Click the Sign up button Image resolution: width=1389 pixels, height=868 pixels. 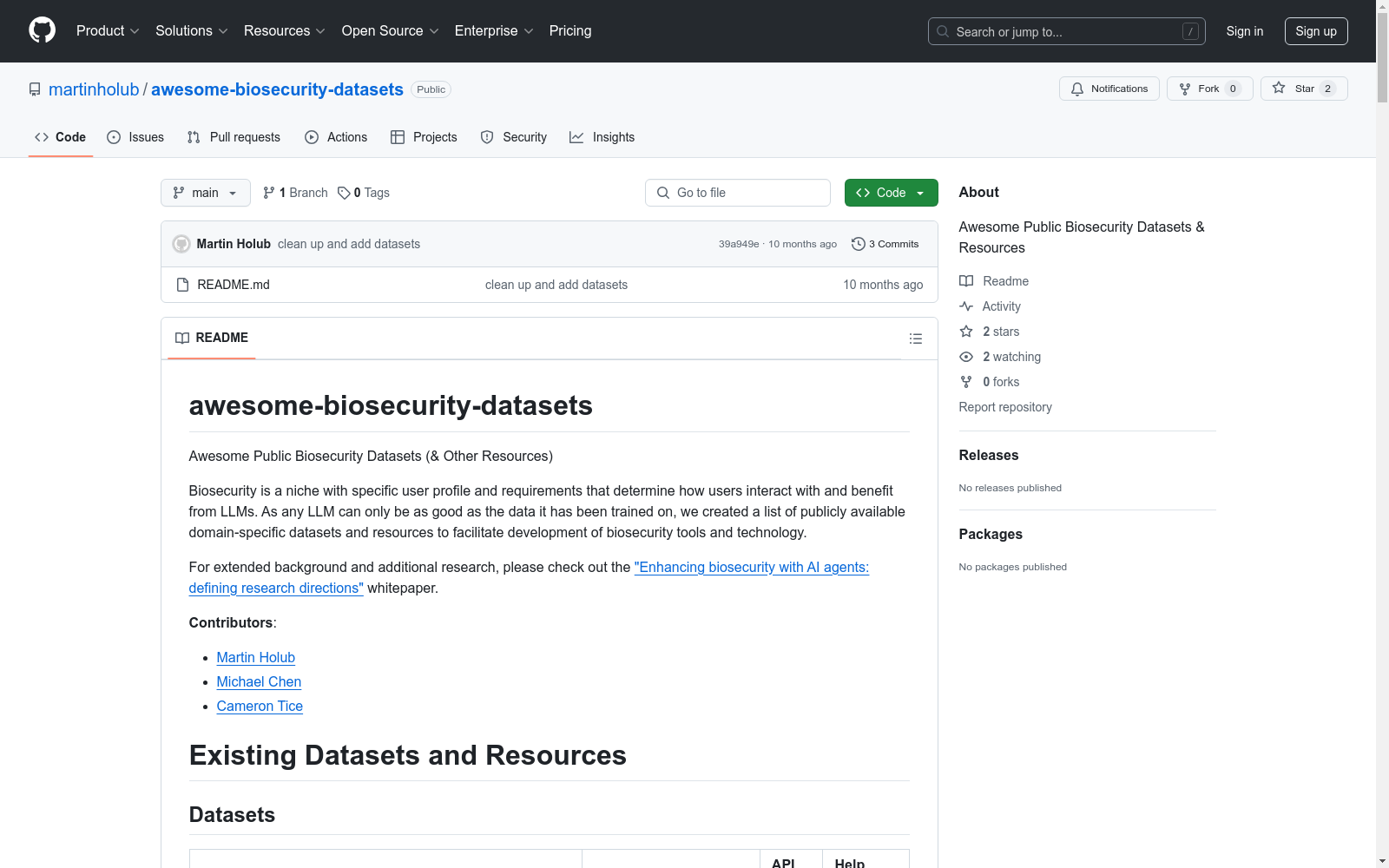[1315, 31]
